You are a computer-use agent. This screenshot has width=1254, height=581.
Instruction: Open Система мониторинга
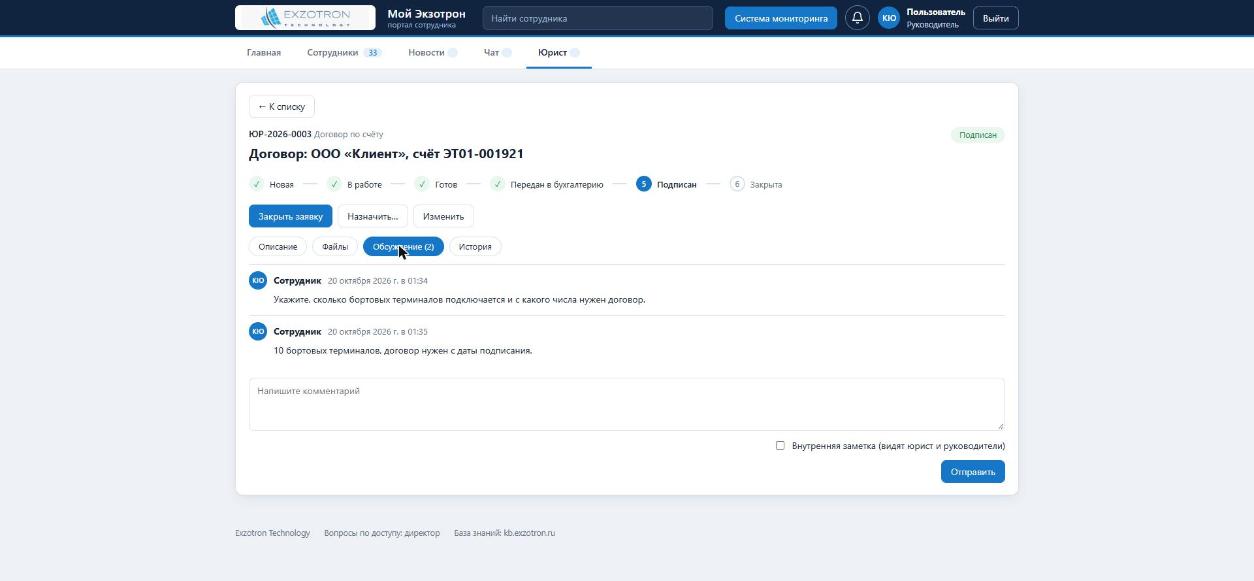pos(781,18)
